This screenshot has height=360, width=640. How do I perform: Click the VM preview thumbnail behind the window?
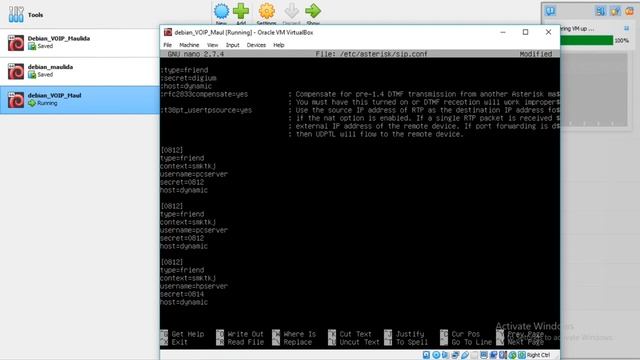594,90
